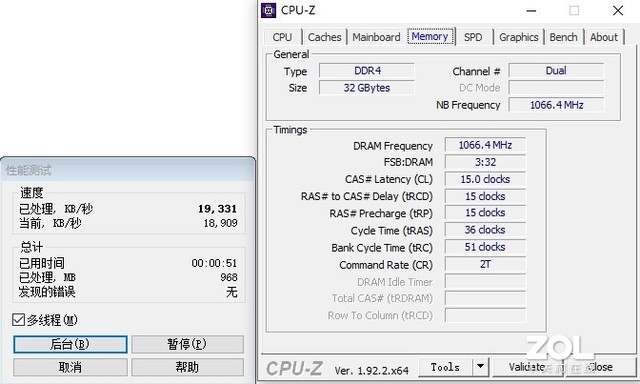The image size is (640, 384).
Task: Click the 32 GBytes size field
Action: click(x=367, y=88)
